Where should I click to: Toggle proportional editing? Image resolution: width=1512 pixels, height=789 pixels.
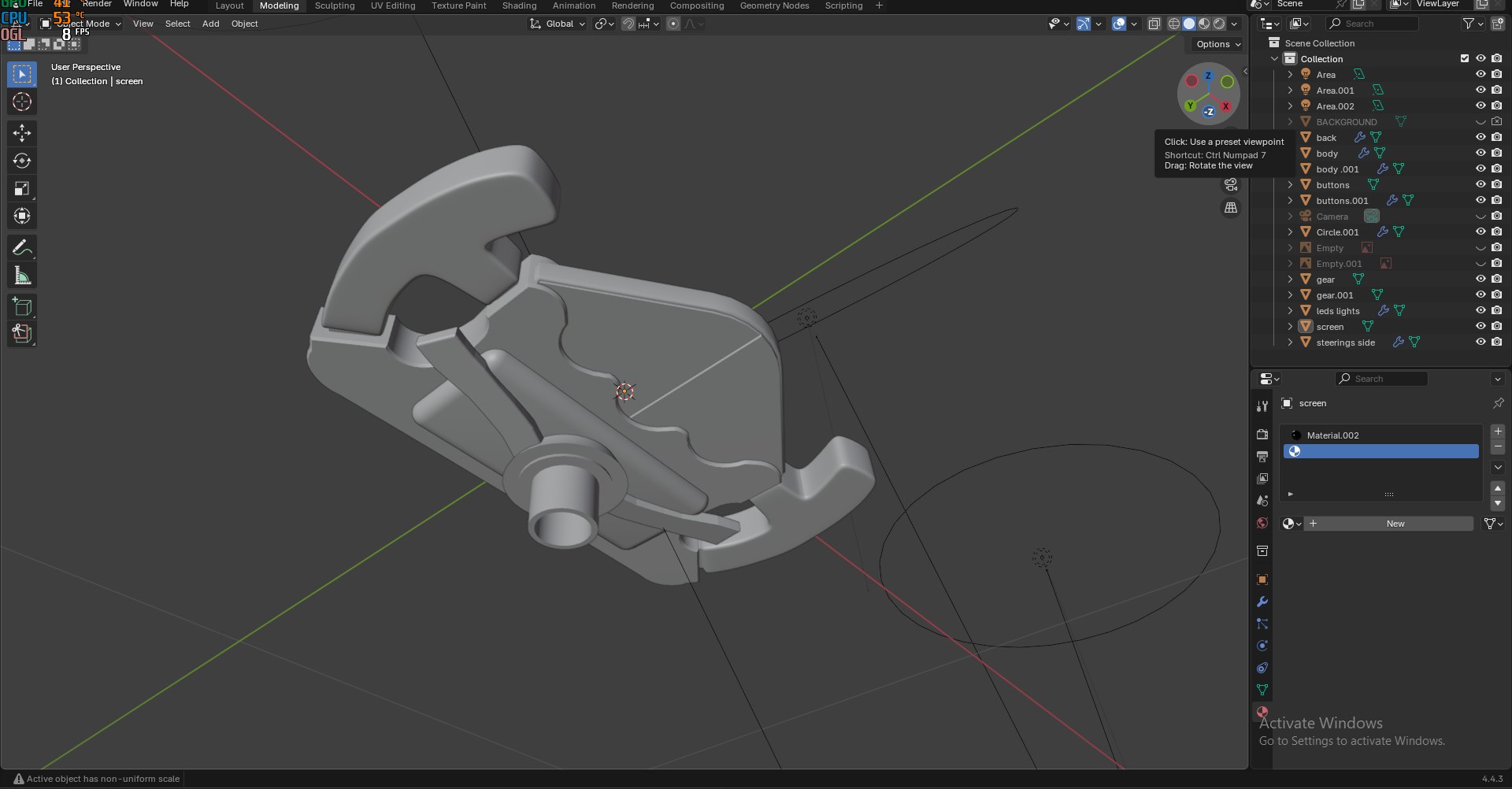673,24
